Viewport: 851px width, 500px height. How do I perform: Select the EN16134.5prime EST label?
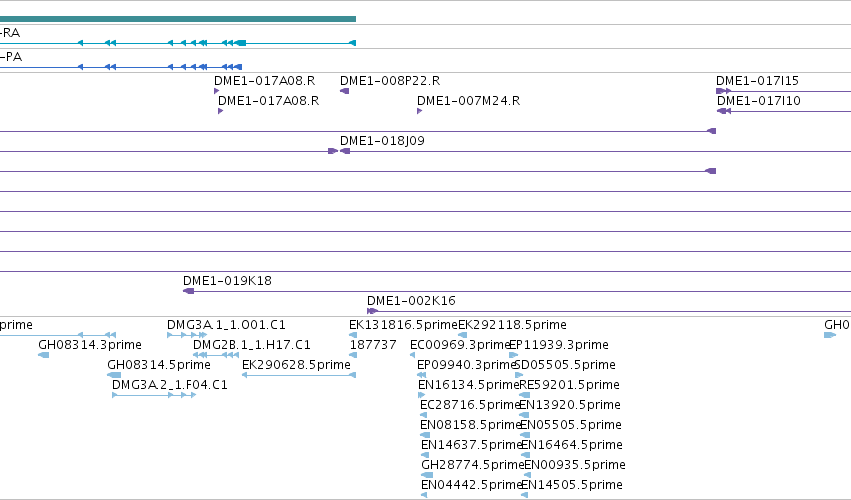[469, 385]
